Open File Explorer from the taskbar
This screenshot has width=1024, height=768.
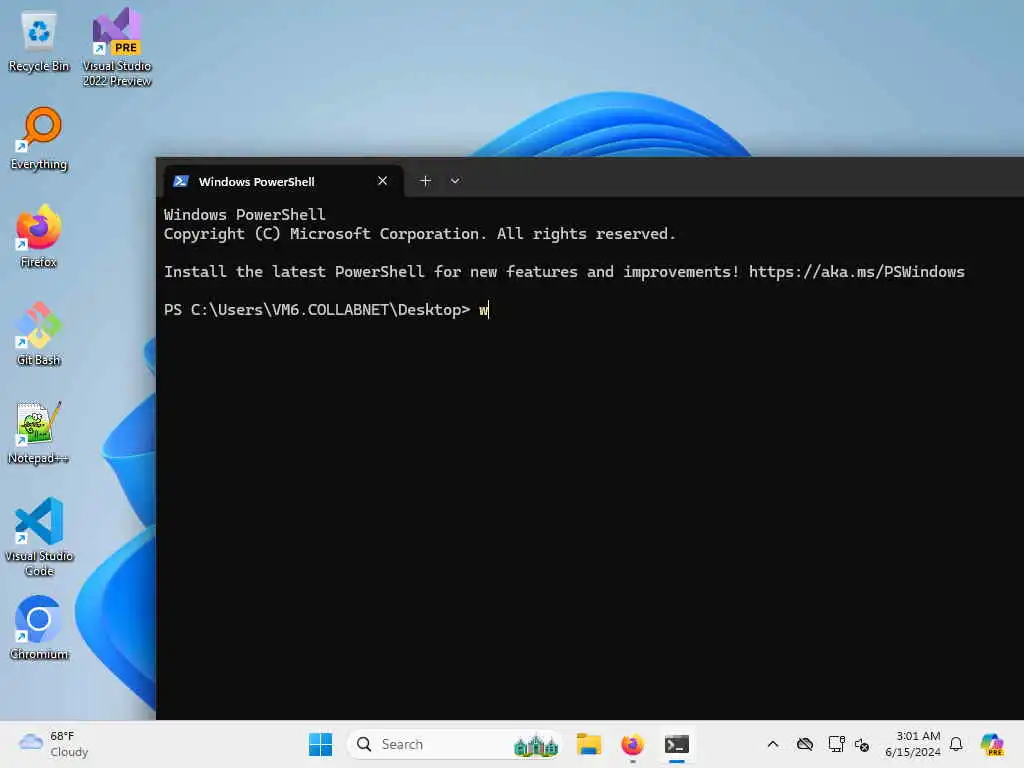tap(588, 744)
